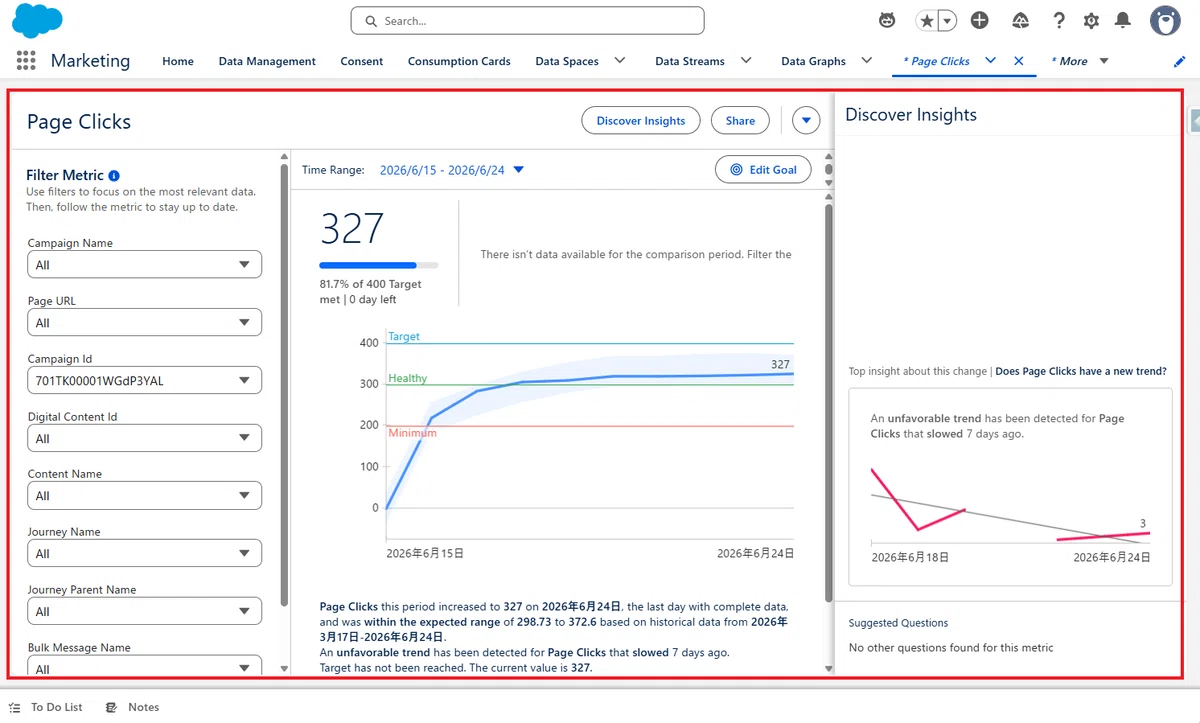
Task: Open the user avatar profile menu
Action: [x=1165, y=20]
